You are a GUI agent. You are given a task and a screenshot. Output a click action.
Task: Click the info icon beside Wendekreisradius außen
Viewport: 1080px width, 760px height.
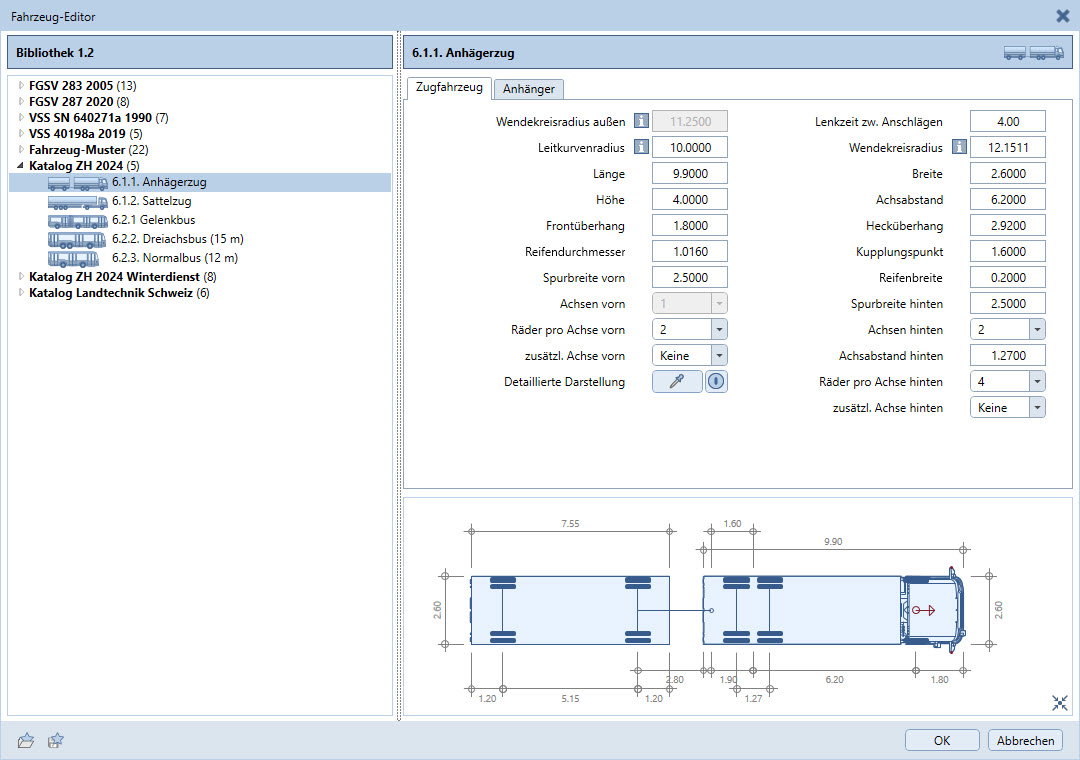pyautogui.click(x=641, y=122)
